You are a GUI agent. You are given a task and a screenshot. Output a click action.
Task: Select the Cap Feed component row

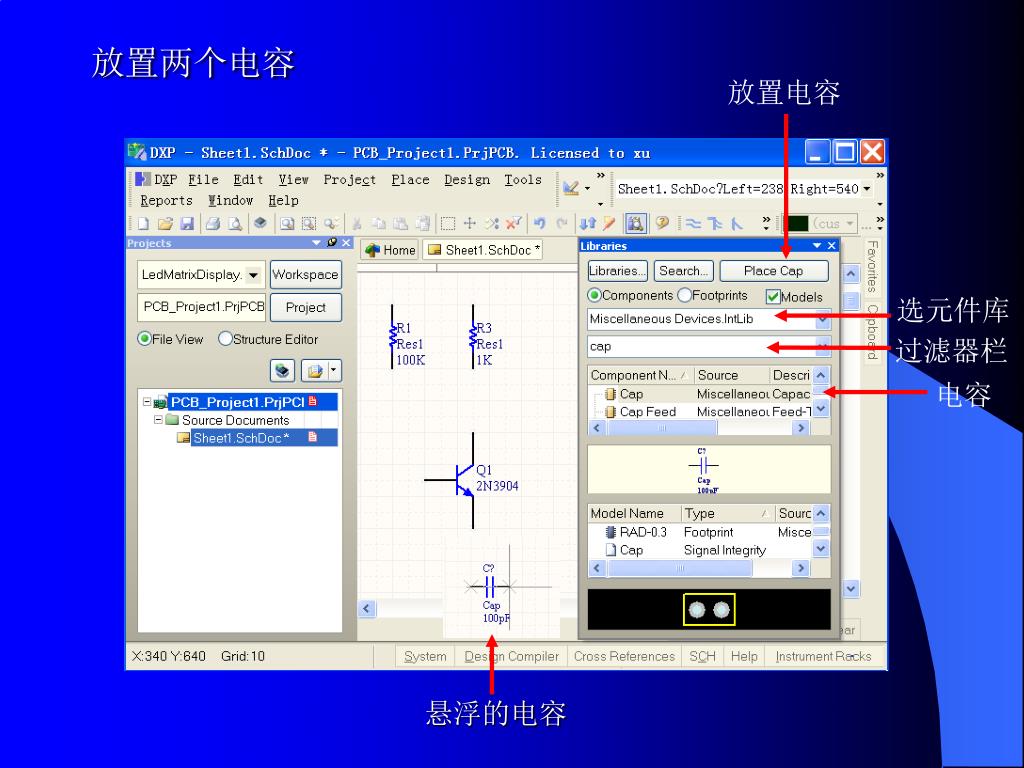[x=699, y=411]
